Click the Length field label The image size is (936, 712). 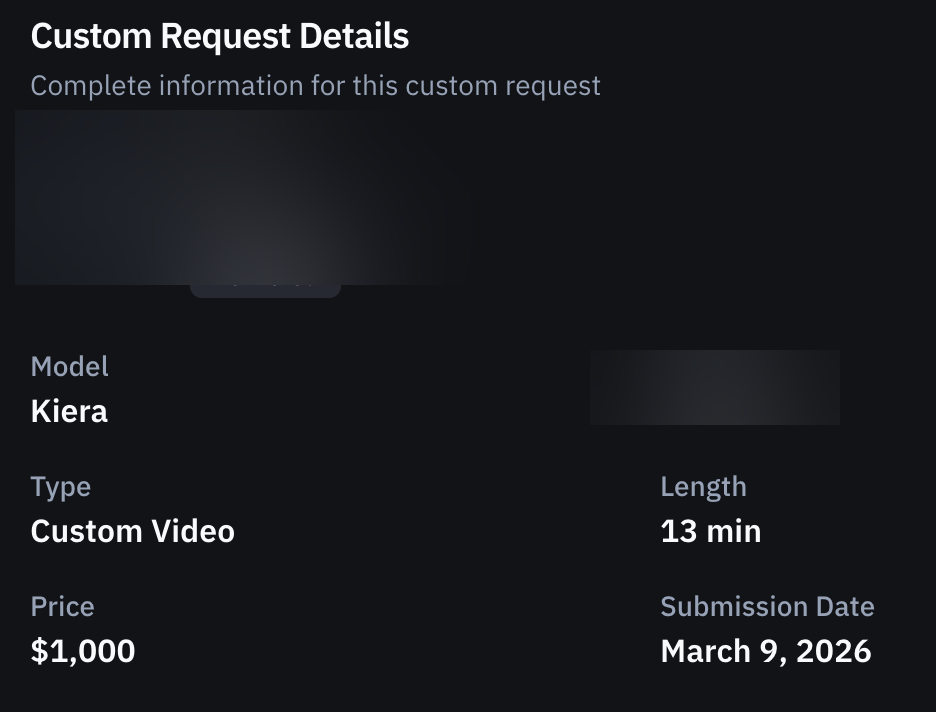(x=703, y=486)
